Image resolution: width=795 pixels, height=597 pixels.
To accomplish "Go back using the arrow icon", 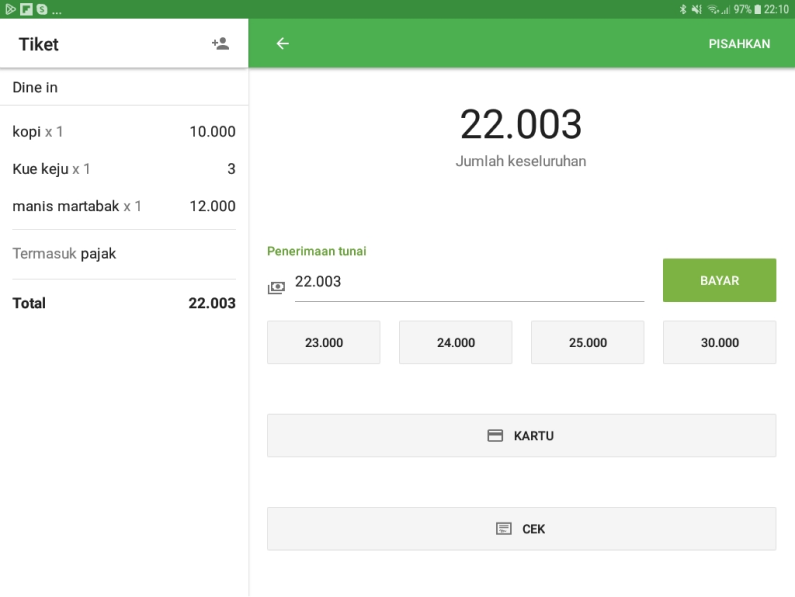I will coord(282,44).
